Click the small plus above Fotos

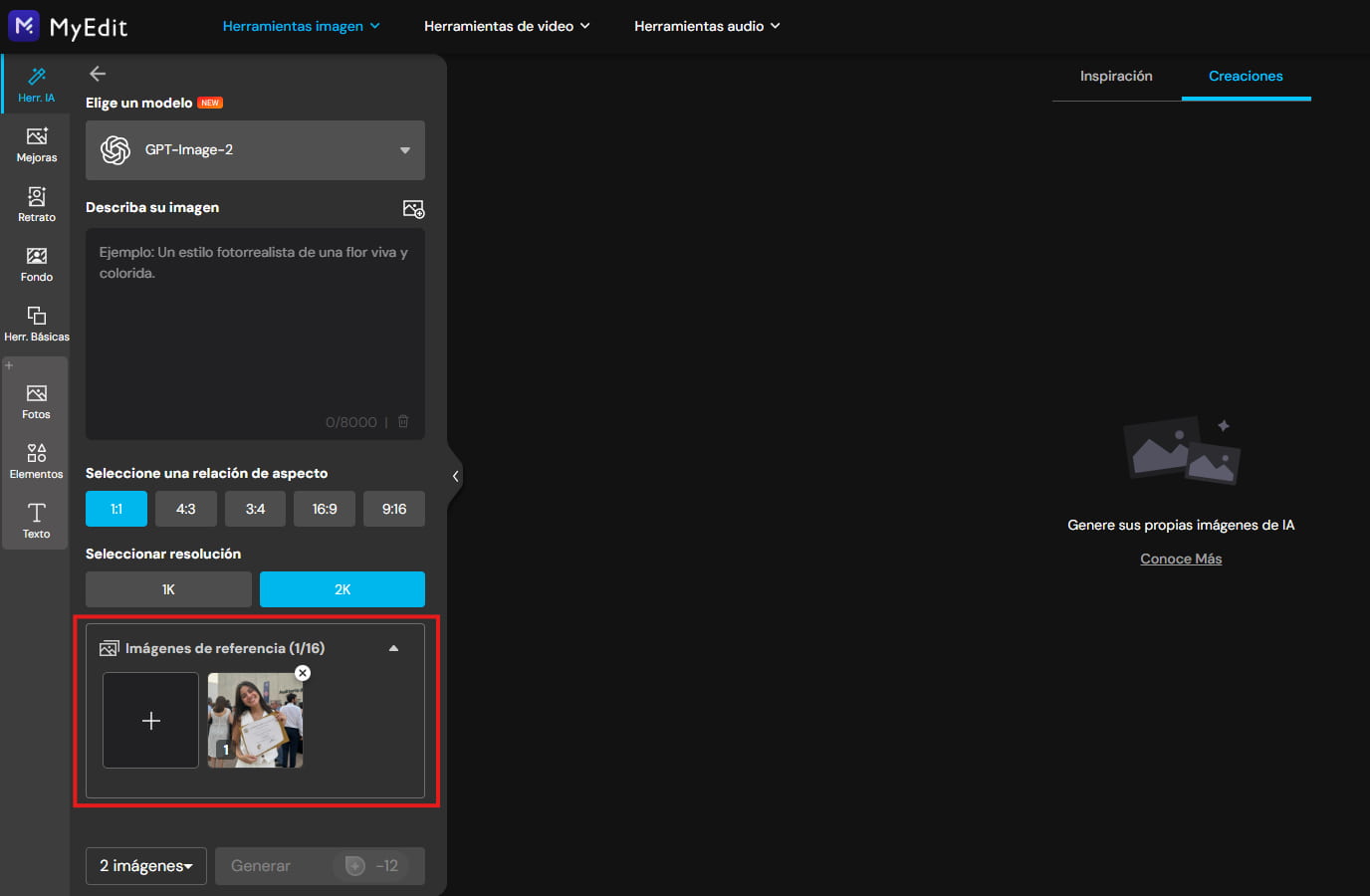point(9,365)
